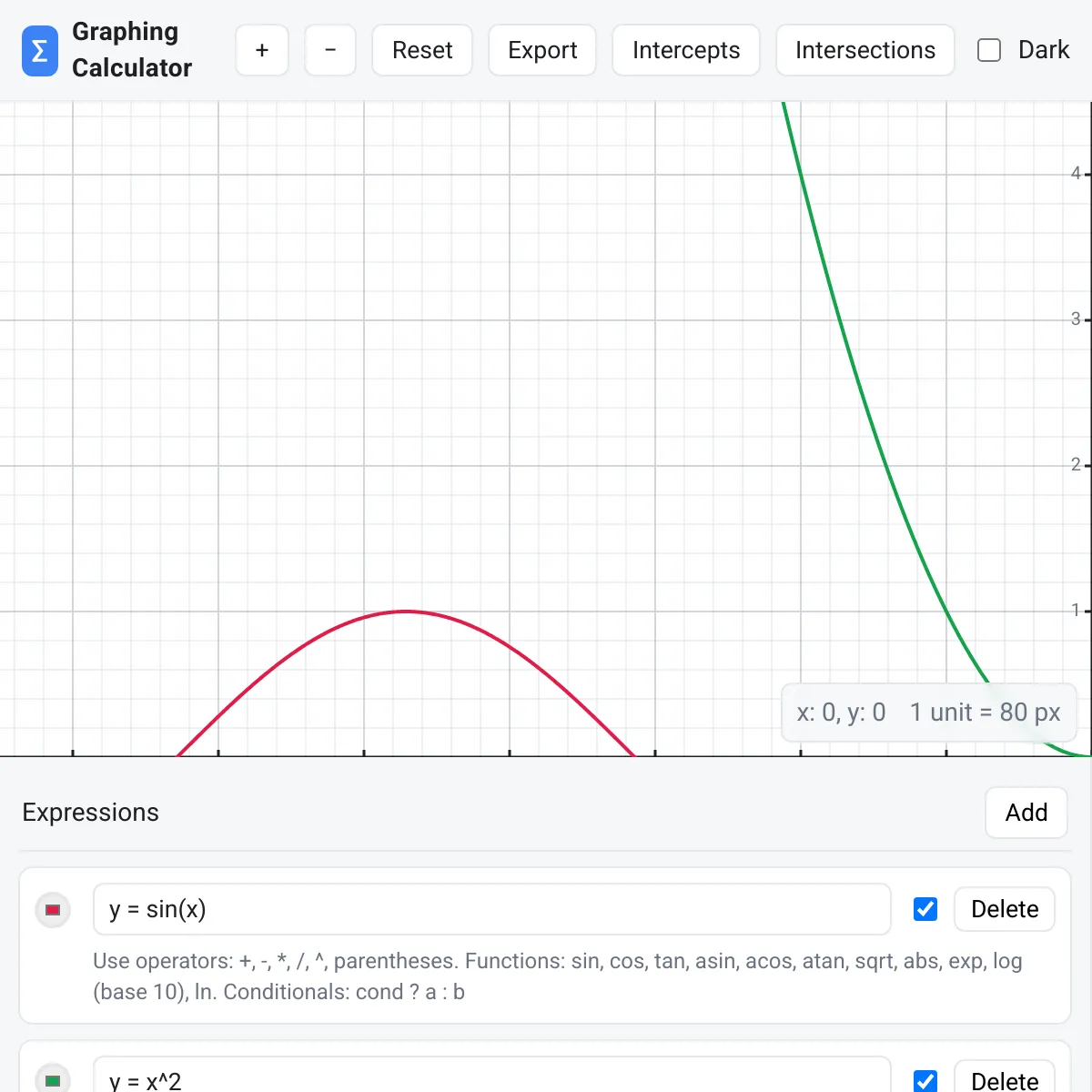
Task: Click the Expressions panel heading
Action: point(91,813)
